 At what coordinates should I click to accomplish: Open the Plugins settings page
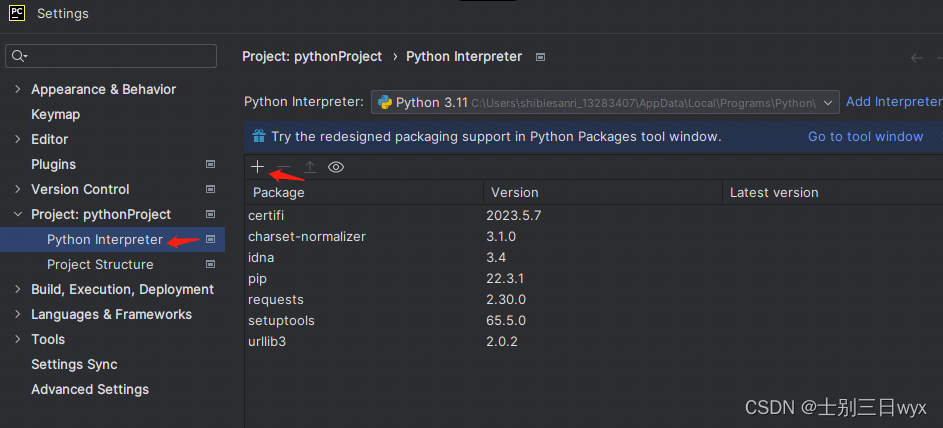[x=54, y=164]
